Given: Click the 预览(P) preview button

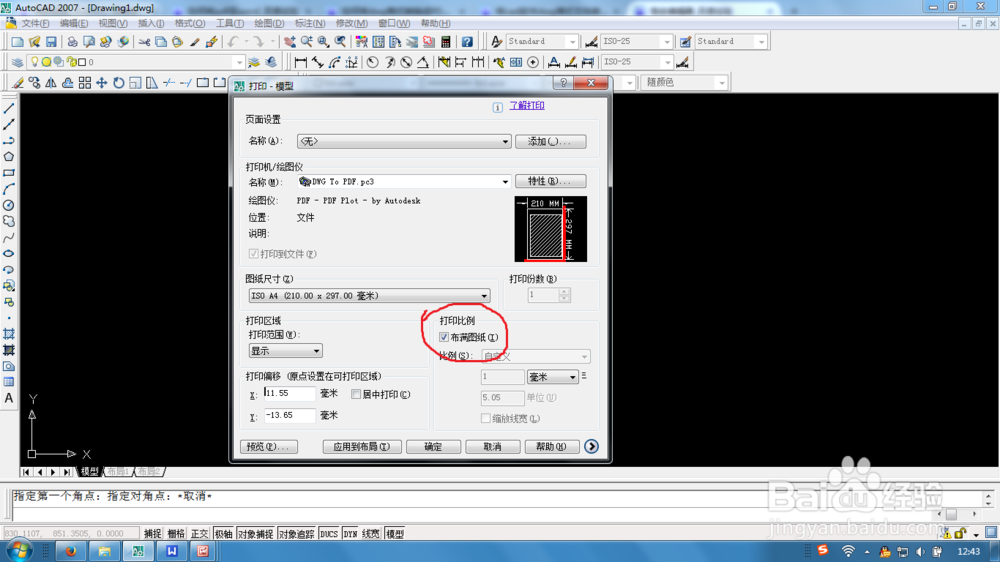Looking at the screenshot, I should point(268,447).
